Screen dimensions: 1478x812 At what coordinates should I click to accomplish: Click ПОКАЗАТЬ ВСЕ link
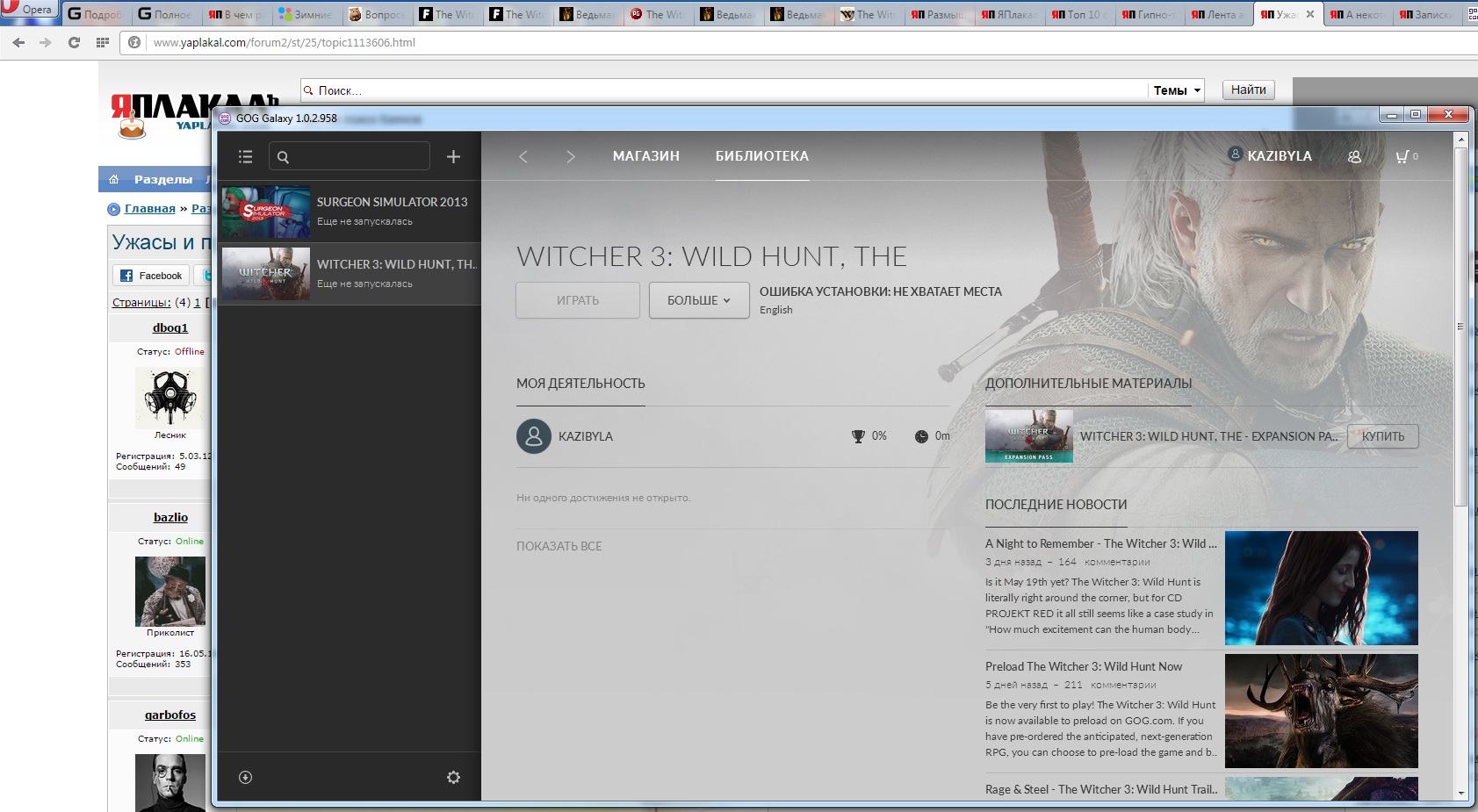[x=559, y=546]
